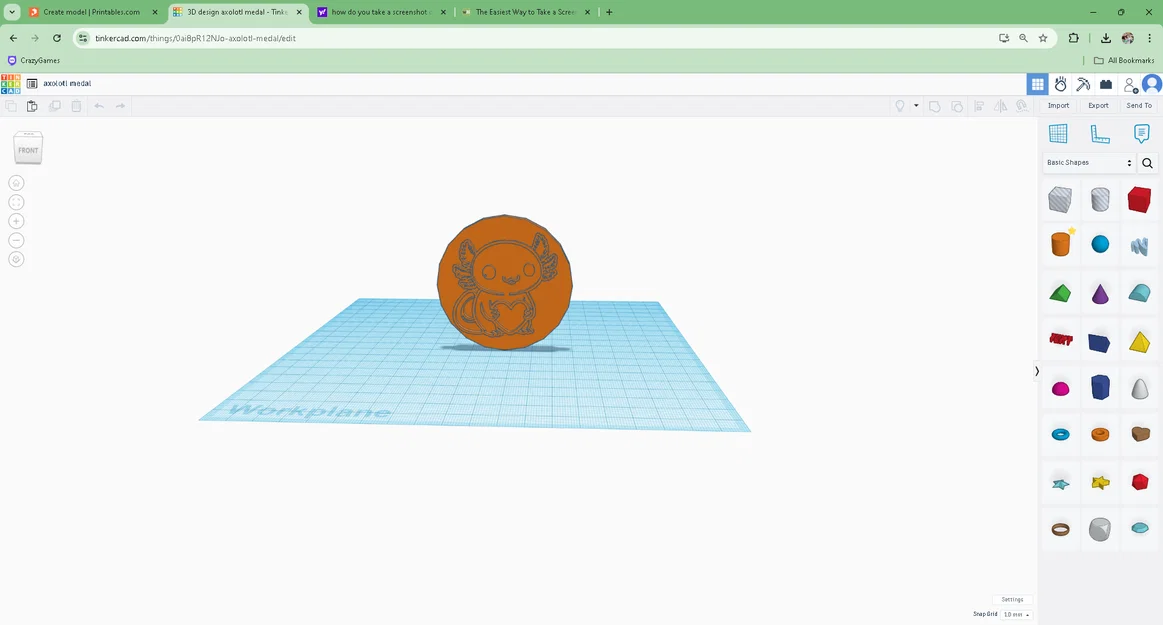Click the shapes search magnifier
The width and height of the screenshot is (1163, 625).
[1147, 163]
